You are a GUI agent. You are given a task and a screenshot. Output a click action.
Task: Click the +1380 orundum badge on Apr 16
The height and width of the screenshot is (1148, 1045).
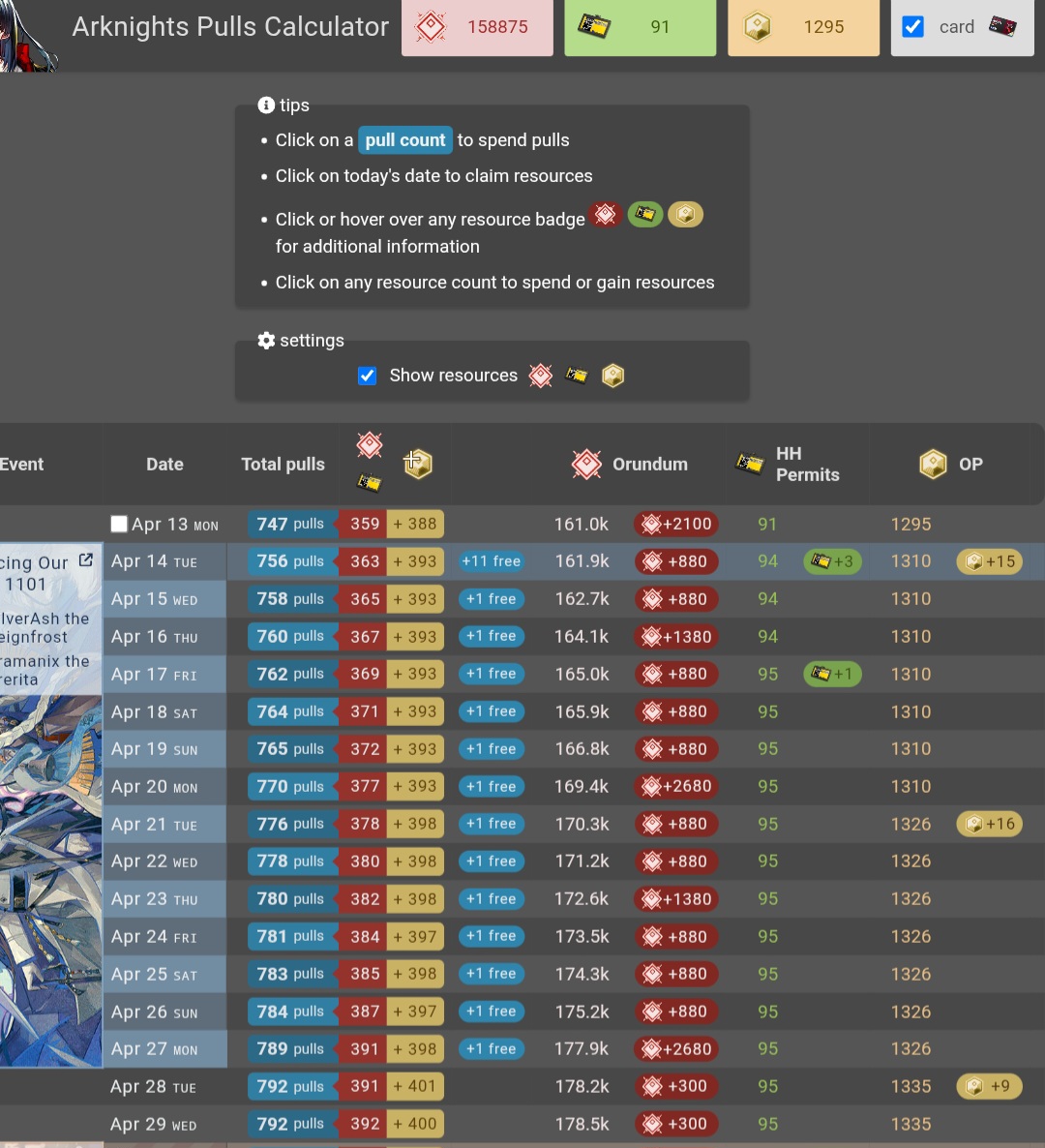[676, 636]
